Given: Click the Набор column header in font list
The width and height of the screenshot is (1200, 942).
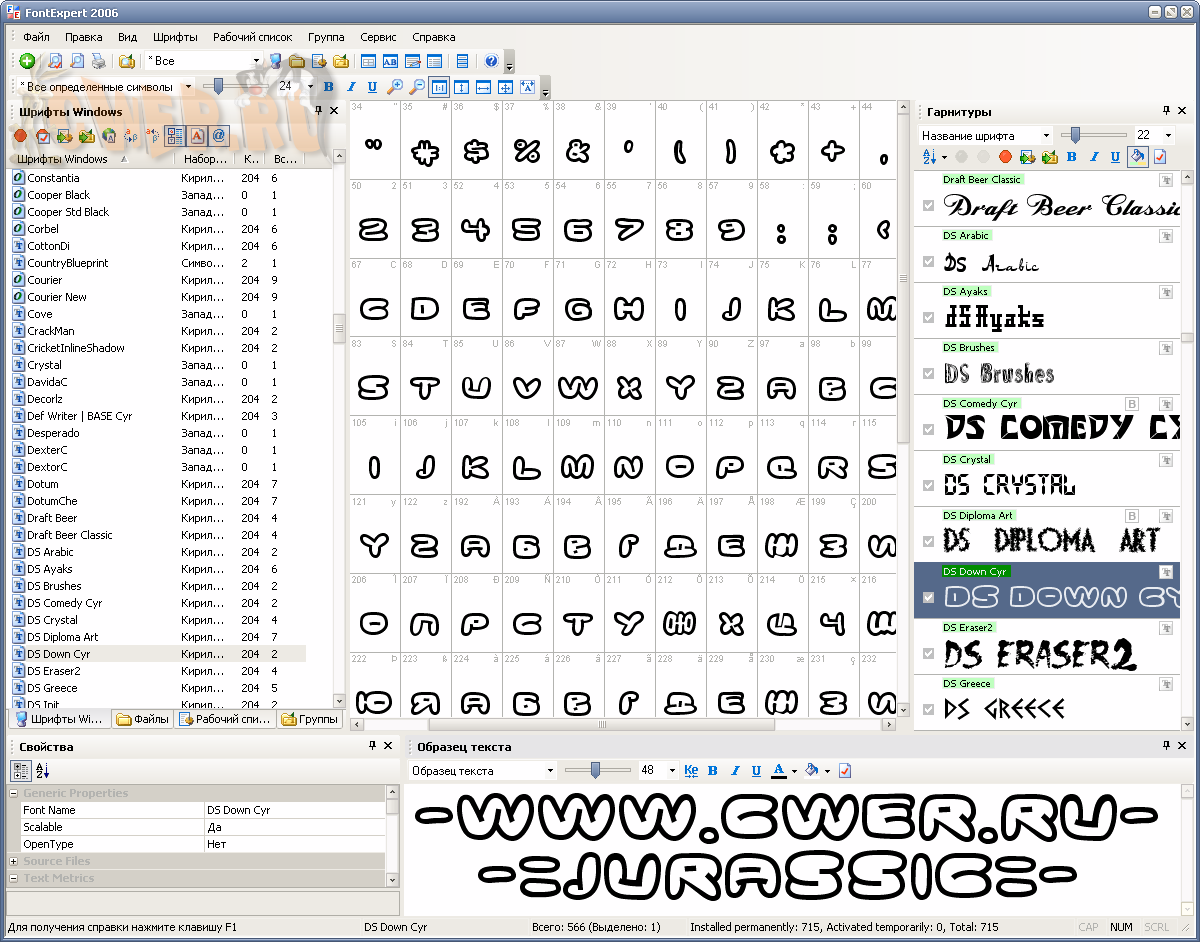Looking at the screenshot, I should [x=203, y=159].
